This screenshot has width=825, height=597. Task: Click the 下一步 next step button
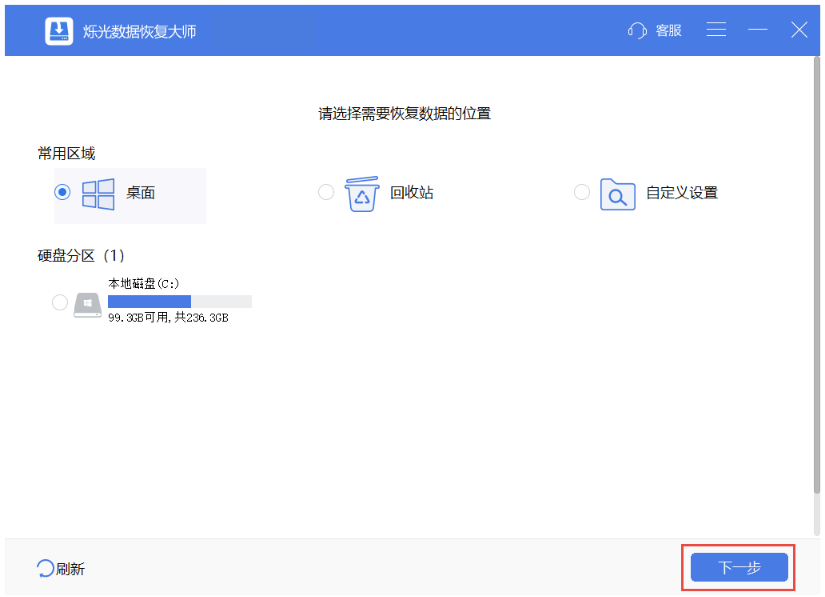coord(737,567)
